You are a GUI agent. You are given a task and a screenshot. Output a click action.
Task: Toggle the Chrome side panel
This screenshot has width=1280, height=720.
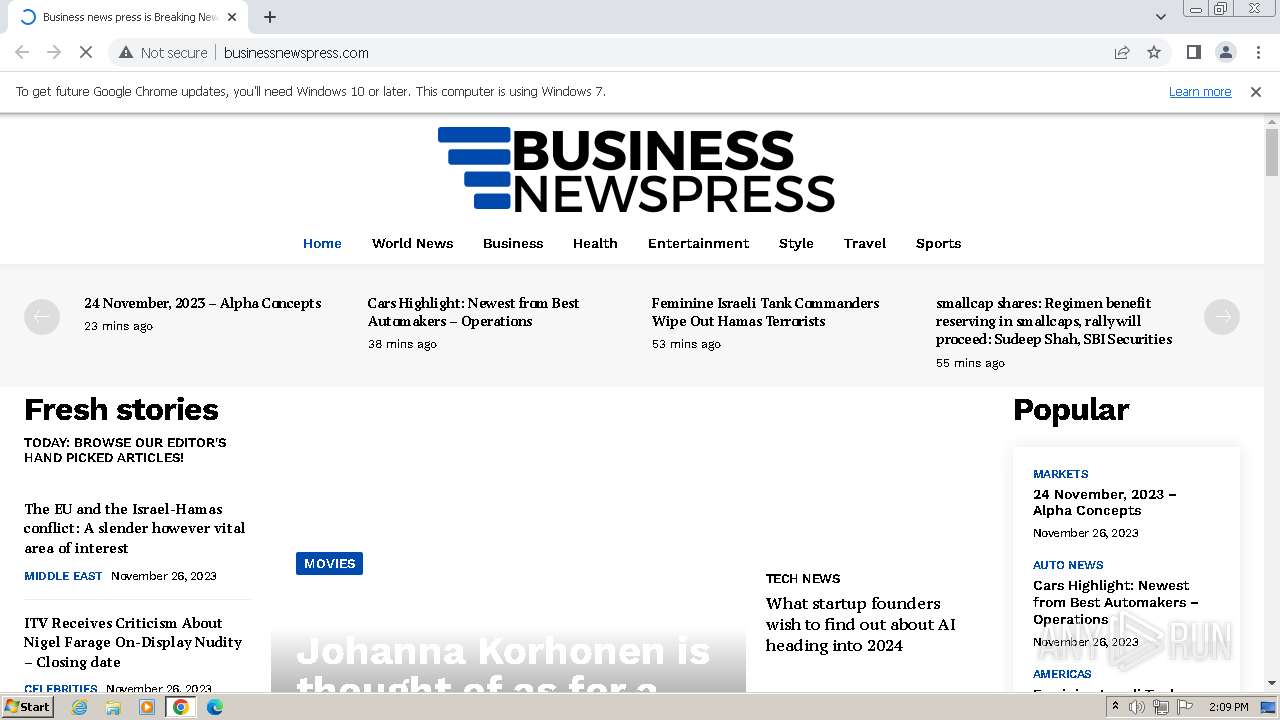click(1193, 52)
